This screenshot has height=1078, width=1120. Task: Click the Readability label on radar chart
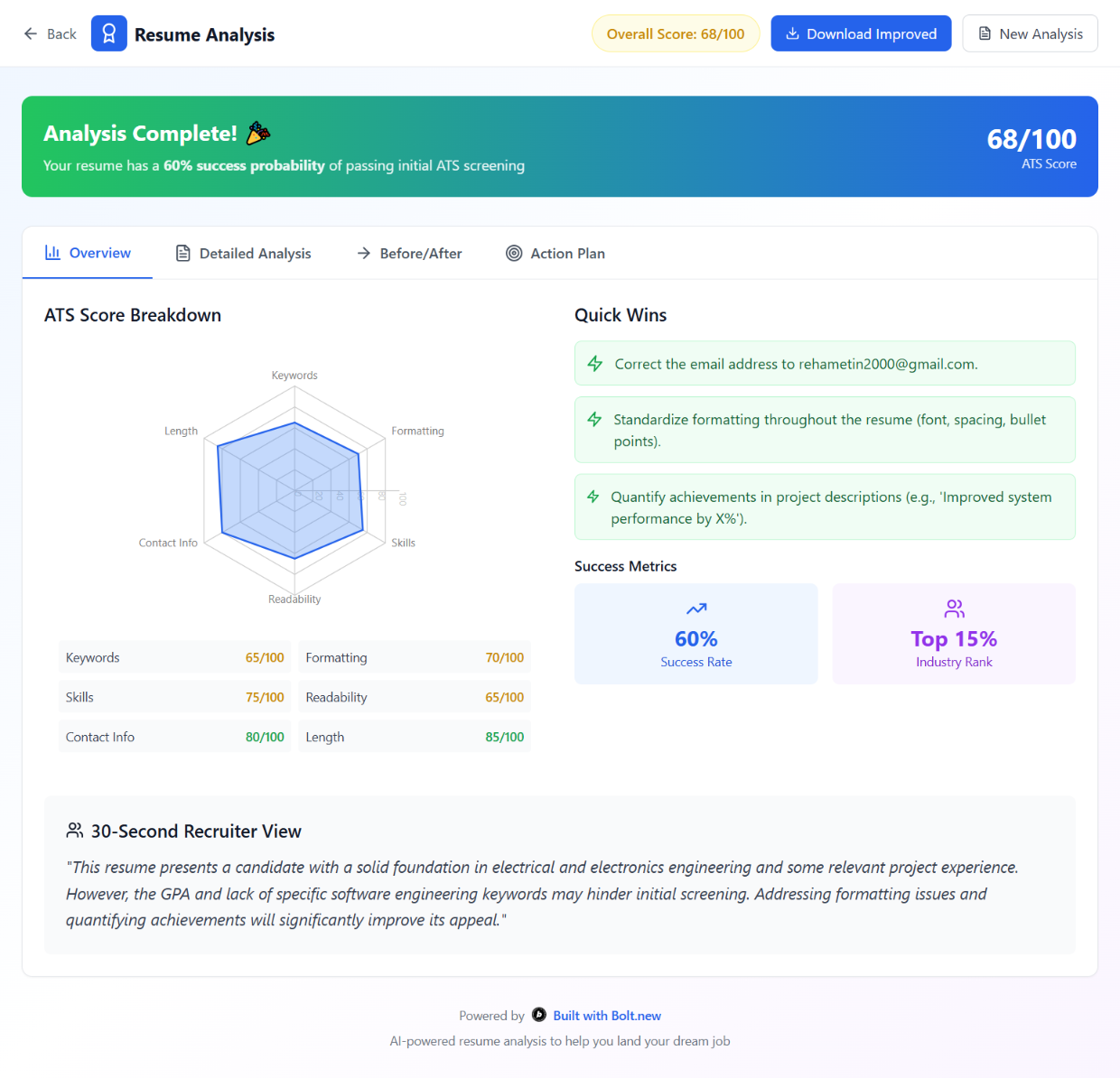click(294, 599)
